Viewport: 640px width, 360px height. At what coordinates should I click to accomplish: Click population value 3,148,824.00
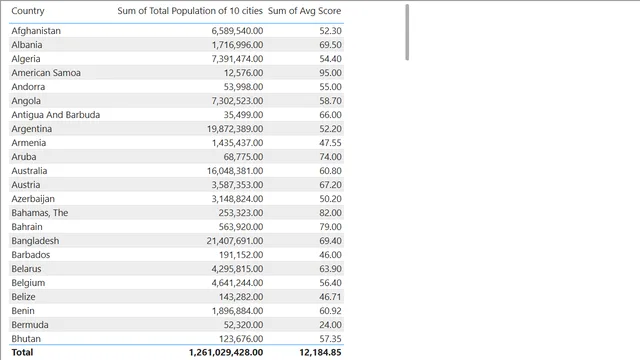pos(237,199)
